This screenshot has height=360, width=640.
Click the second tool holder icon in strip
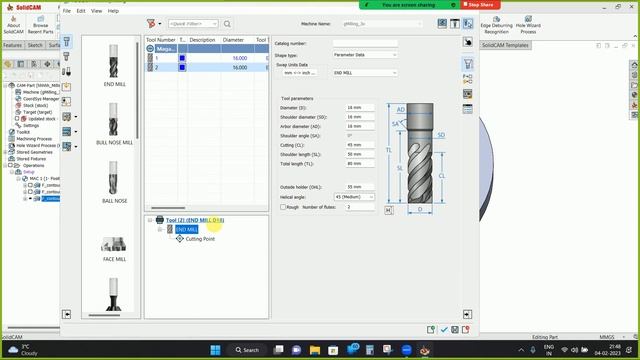click(x=66, y=56)
